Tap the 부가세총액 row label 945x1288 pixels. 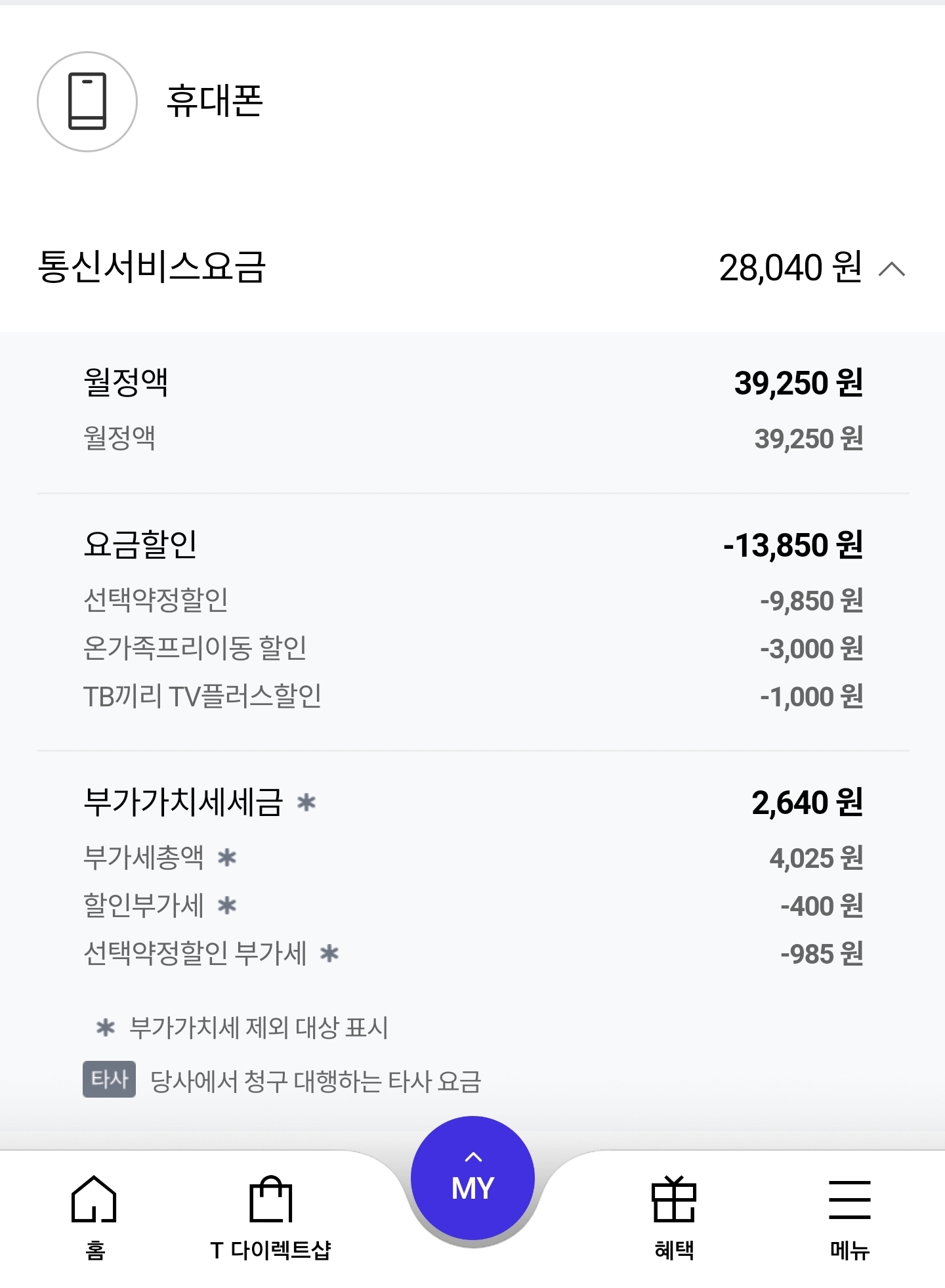pyautogui.click(x=144, y=857)
